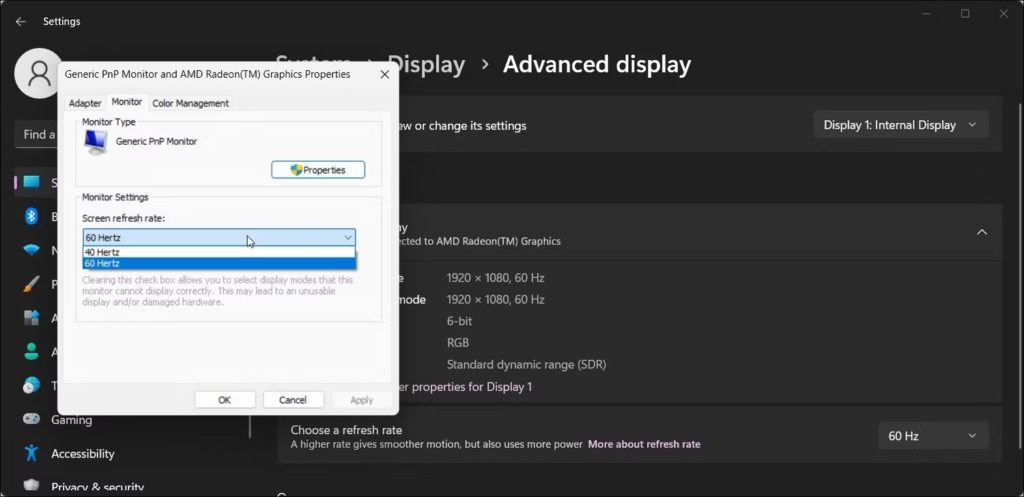Open Personalization via the paintbrush icon
This screenshot has width=1024, height=497.
click(x=31, y=284)
